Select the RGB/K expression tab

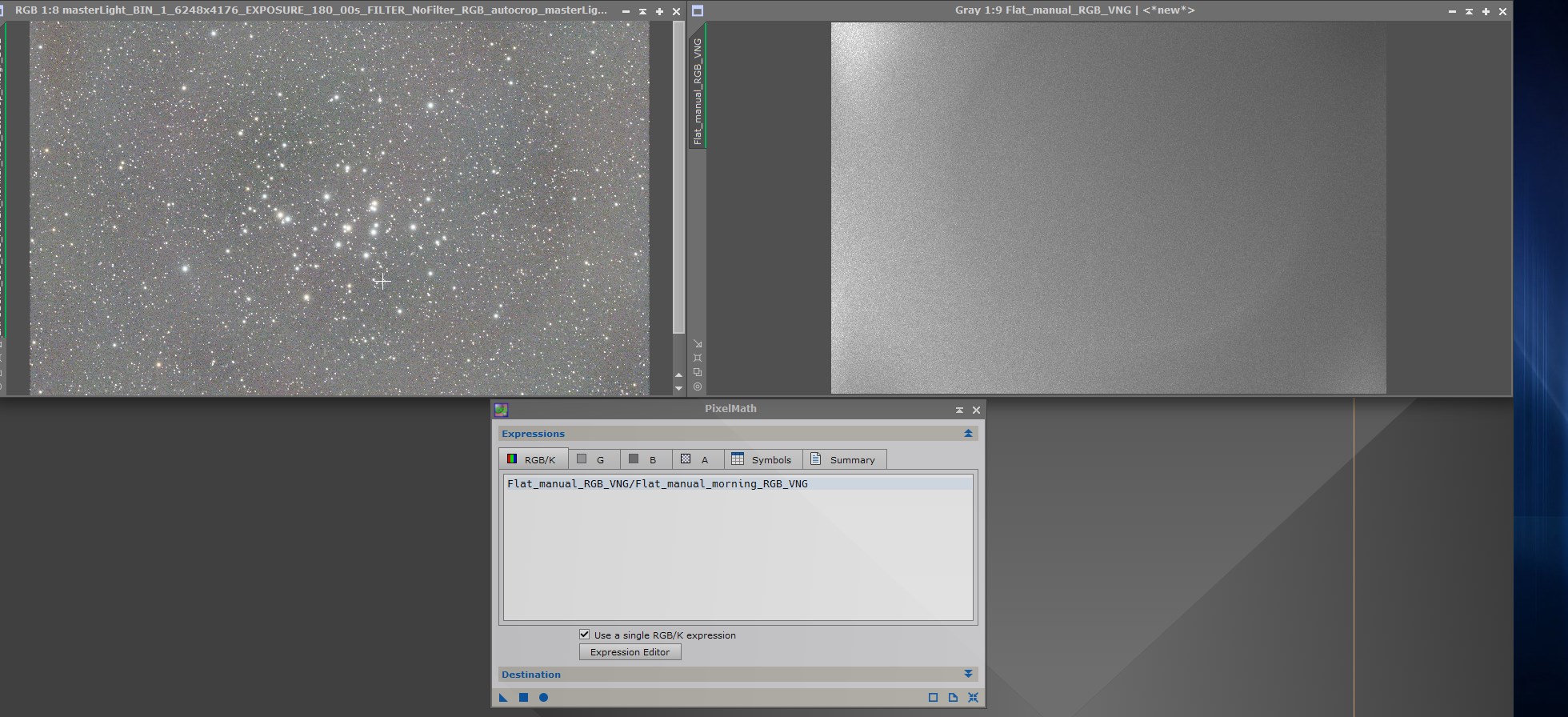coord(533,459)
